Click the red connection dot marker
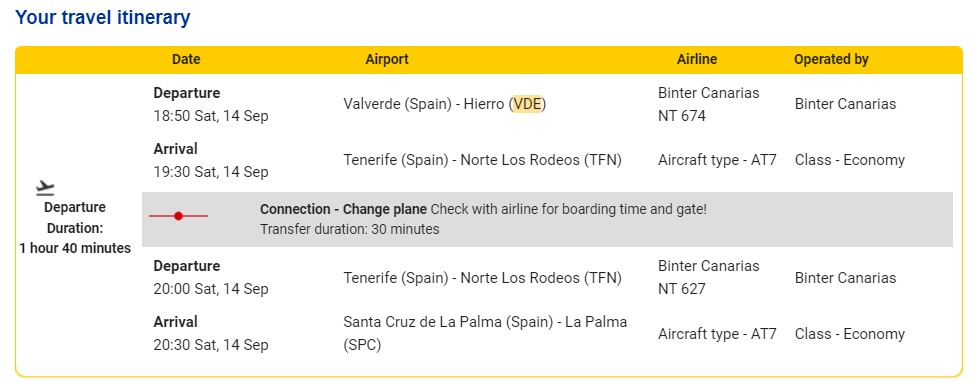 point(179,216)
